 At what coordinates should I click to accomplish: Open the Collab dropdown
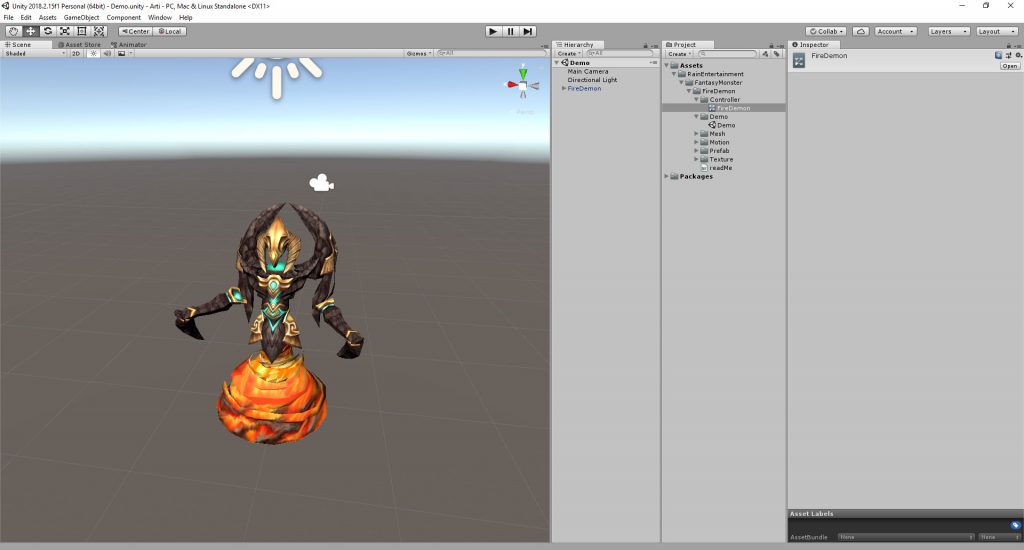pyautogui.click(x=826, y=31)
